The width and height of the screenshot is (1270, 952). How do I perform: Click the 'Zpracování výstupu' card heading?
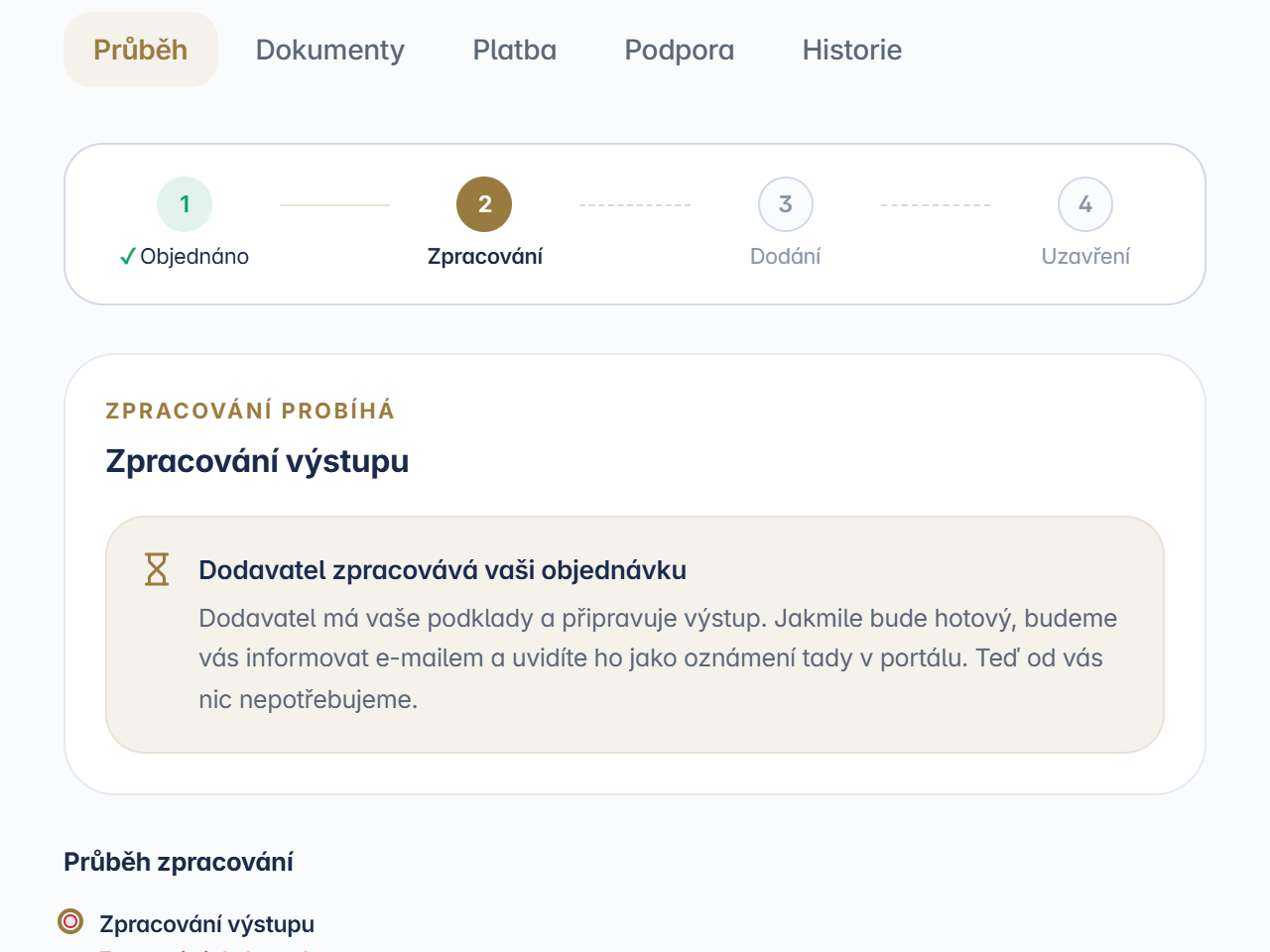click(x=258, y=461)
